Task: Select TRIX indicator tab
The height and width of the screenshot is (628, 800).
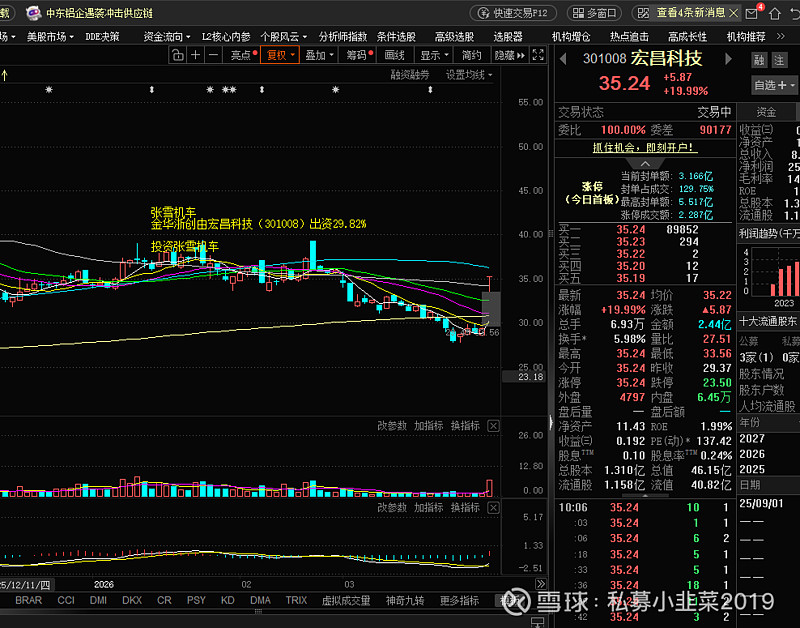Action: click(x=296, y=600)
